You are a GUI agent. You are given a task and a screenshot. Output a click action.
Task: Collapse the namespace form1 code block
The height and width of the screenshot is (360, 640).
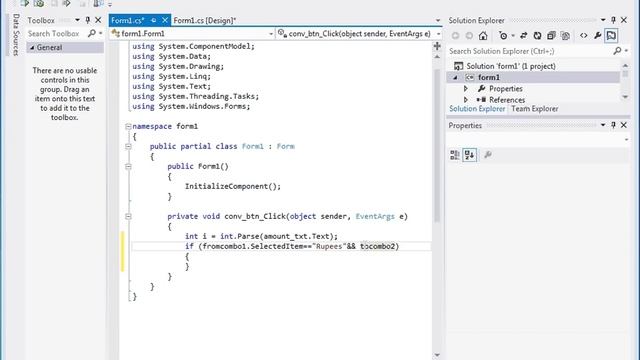tap(128, 127)
